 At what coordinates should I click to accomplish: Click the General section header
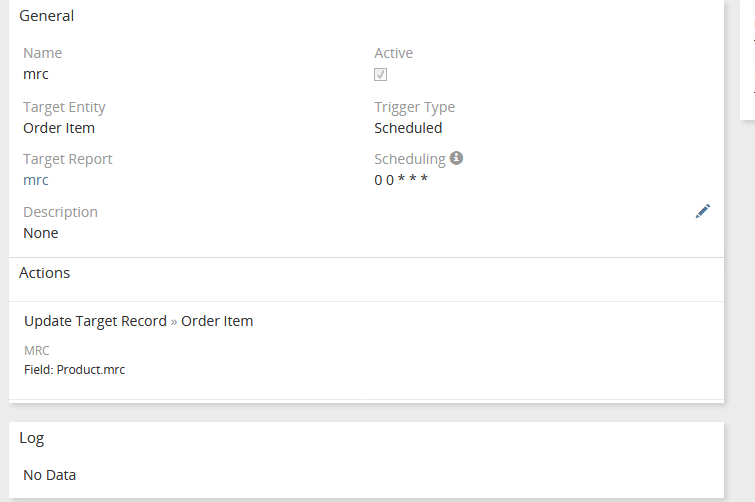(x=46, y=16)
